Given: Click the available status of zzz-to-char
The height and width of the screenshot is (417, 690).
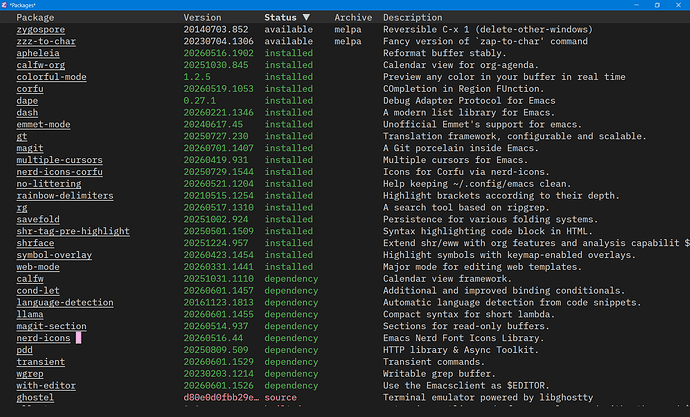Looking at the screenshot, I should (x=288, y=41).
